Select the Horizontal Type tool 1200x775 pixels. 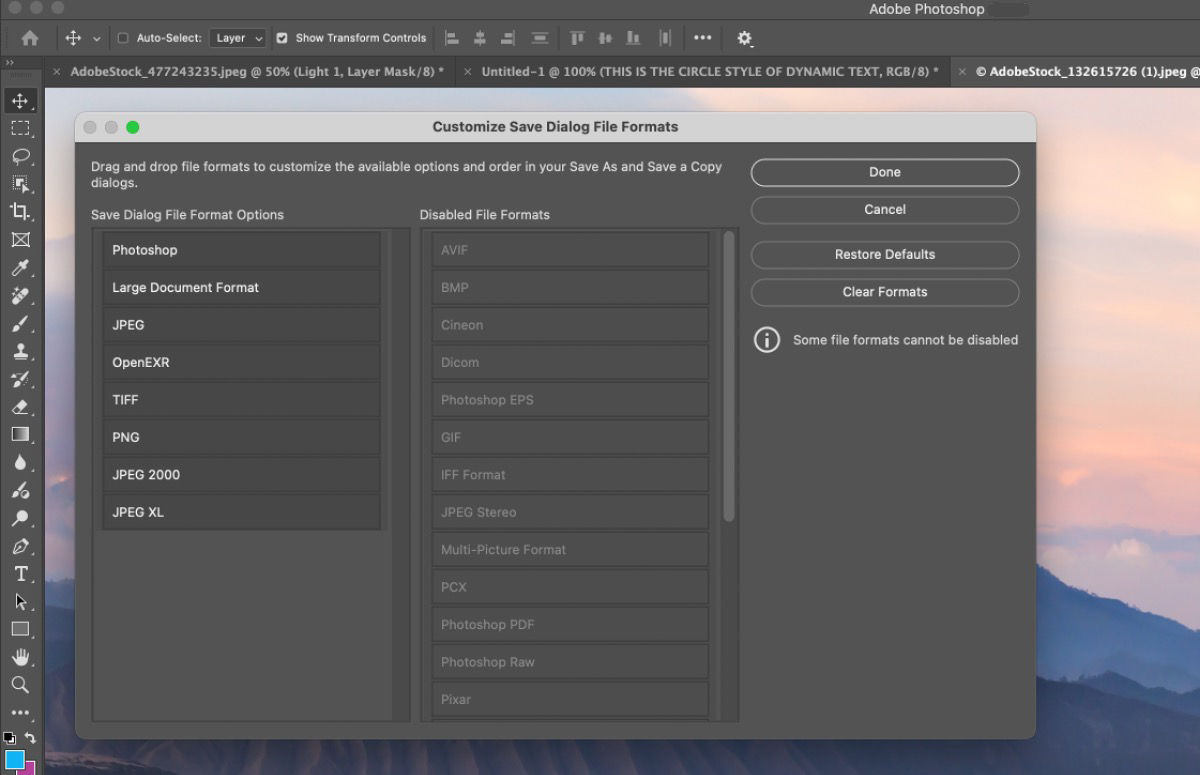click(x=20, y=574)
